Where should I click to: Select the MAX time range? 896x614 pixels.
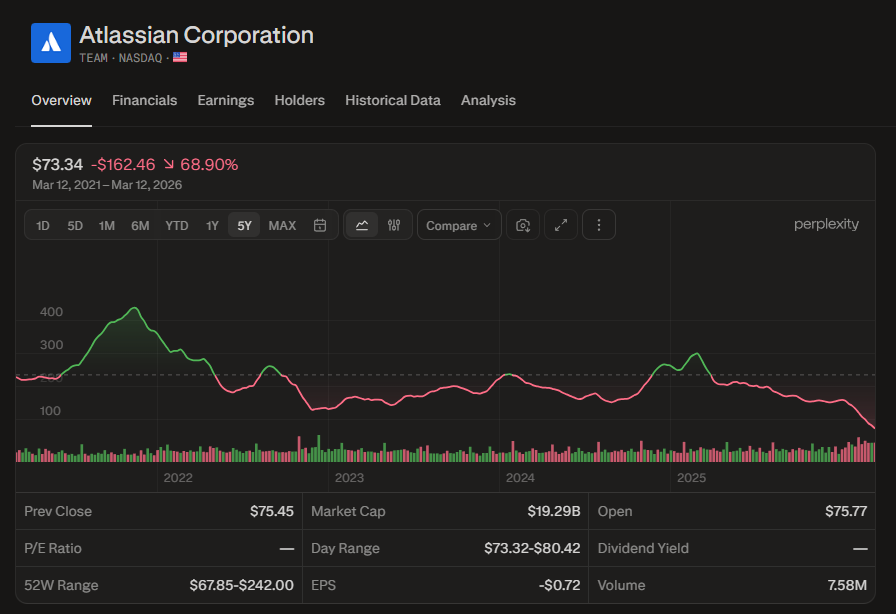[x=282, y=226]
